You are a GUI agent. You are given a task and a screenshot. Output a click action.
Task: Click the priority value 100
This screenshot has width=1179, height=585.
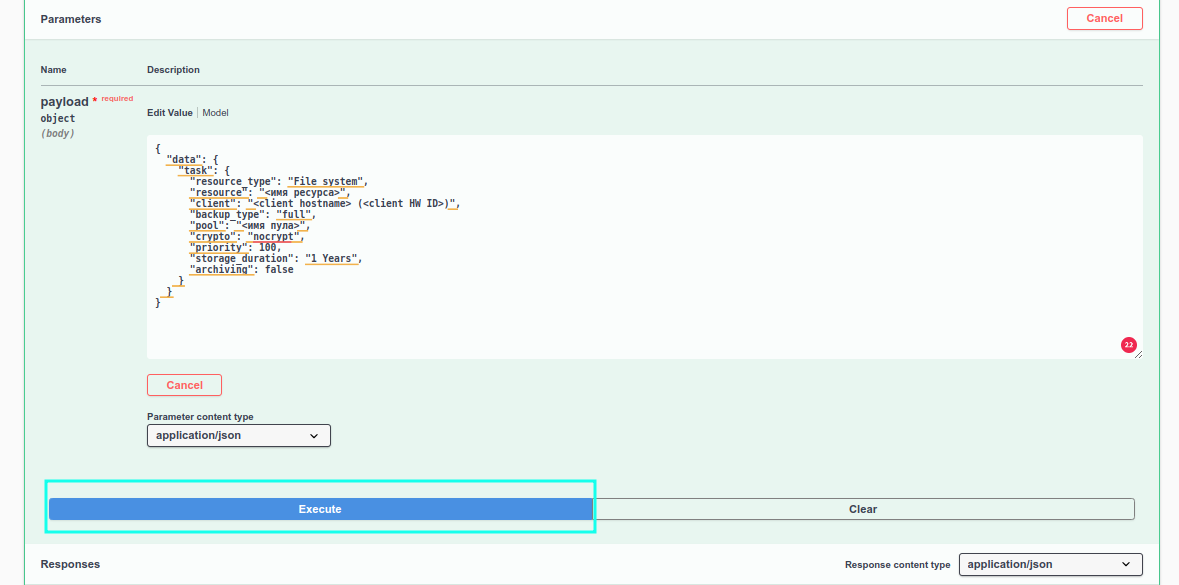[x=268, y=247]
